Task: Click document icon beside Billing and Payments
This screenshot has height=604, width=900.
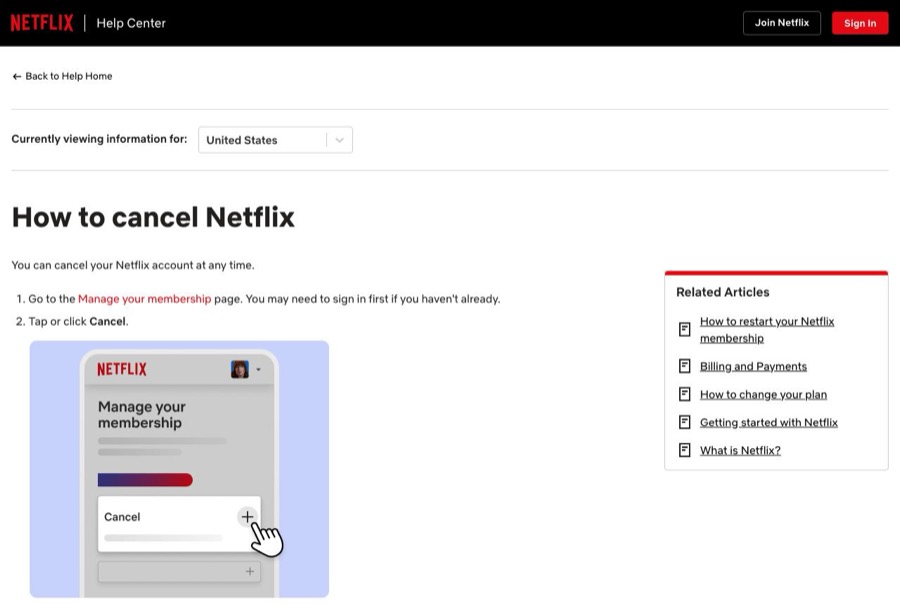Action: tap(685, 366)
